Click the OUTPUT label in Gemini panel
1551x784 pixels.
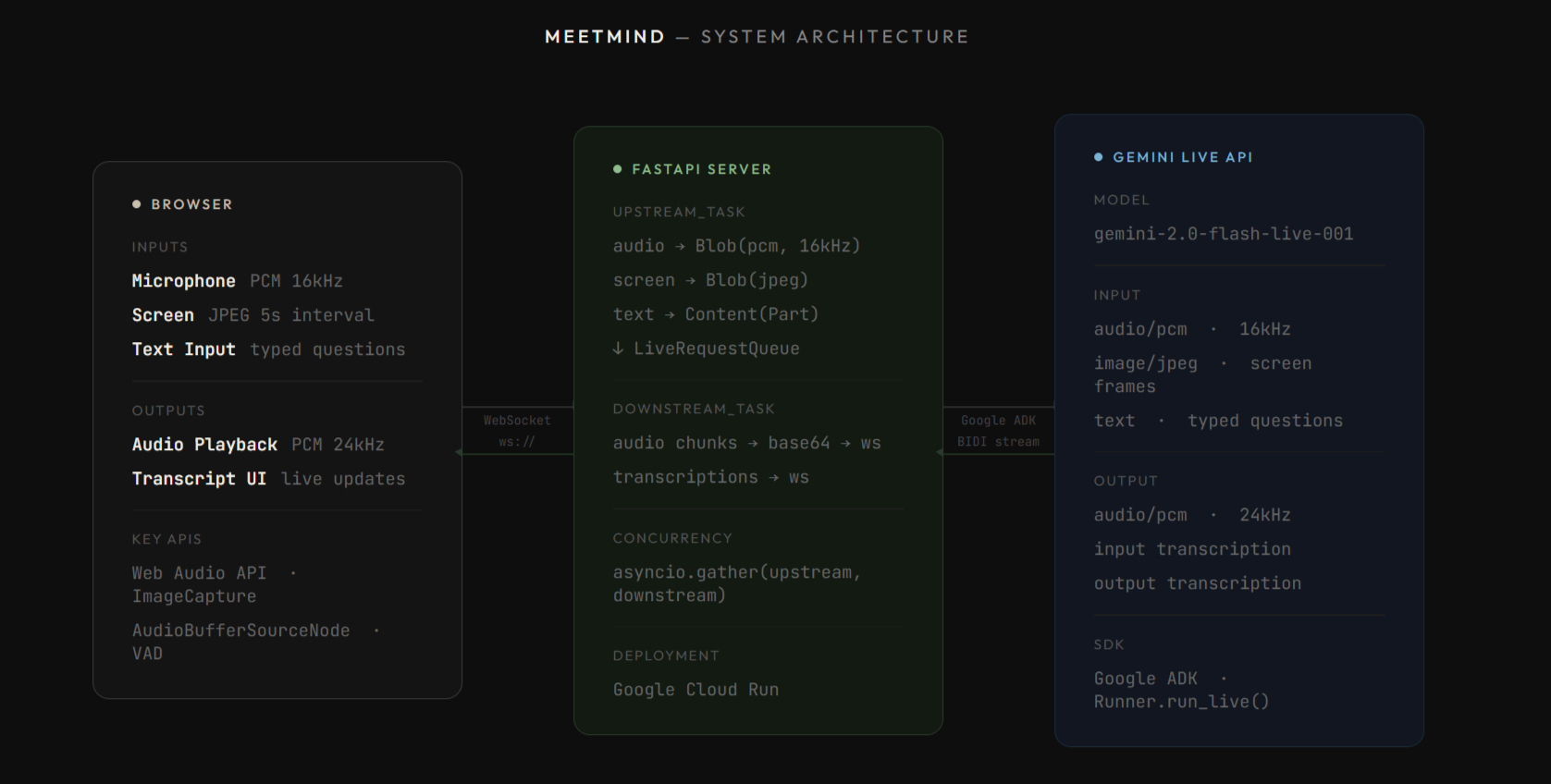click(1126, 481)
